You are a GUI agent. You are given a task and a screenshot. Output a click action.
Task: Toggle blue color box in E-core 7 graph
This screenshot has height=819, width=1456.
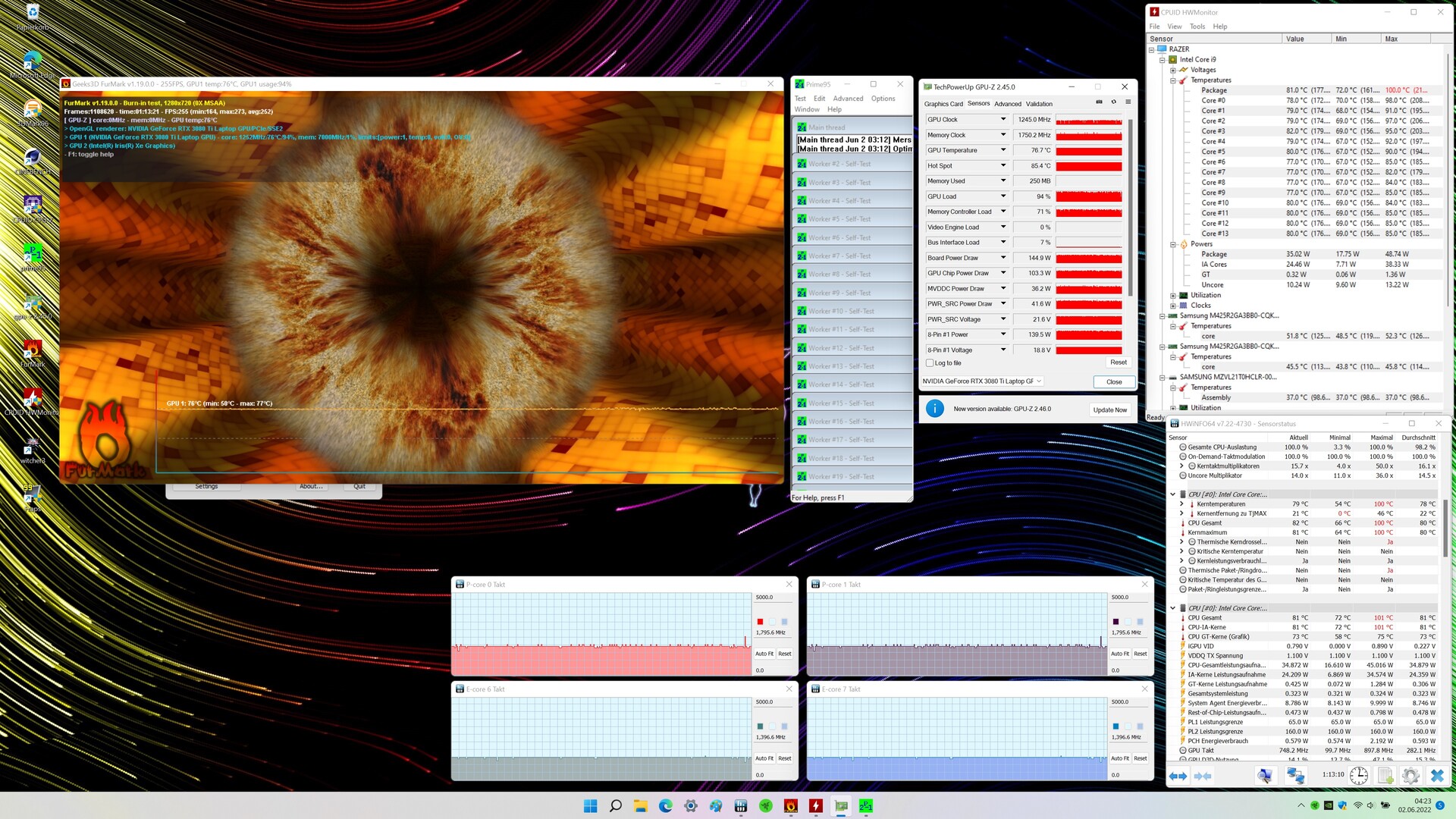pyautogui.click(x=1116, y=726)
